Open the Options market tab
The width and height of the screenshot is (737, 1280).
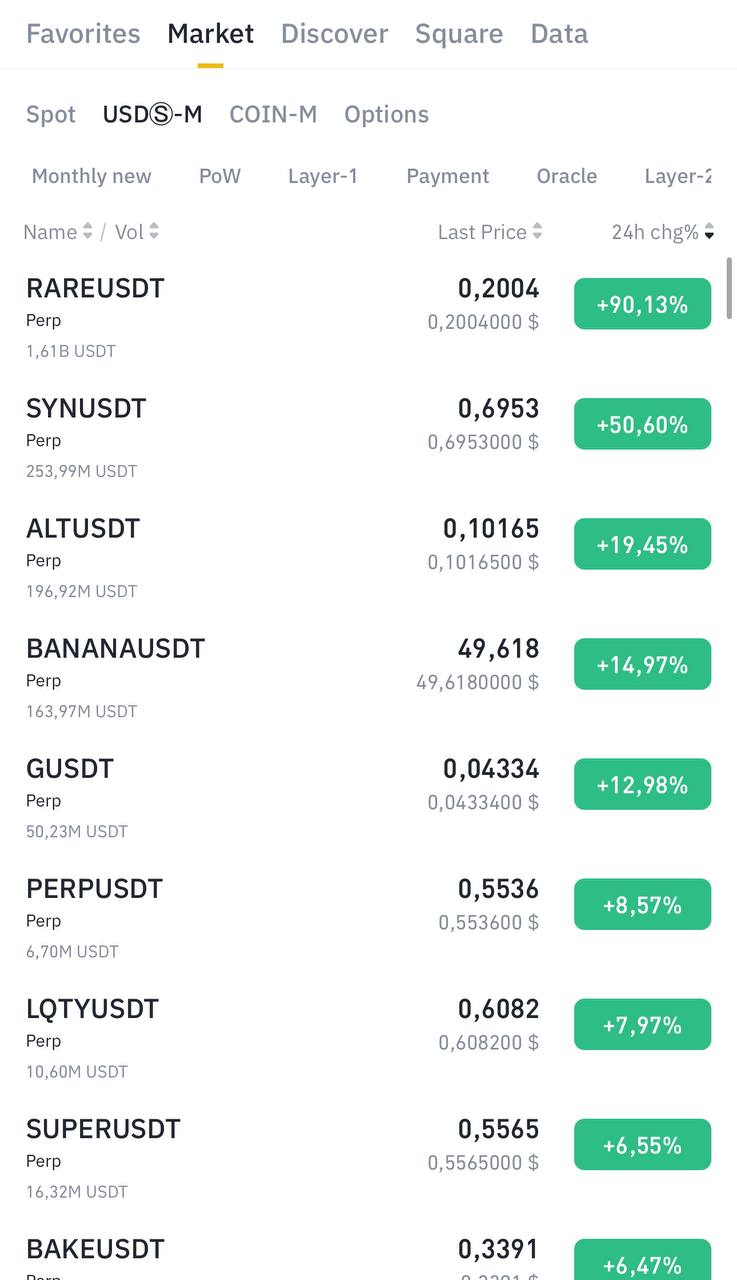point(386,115)
